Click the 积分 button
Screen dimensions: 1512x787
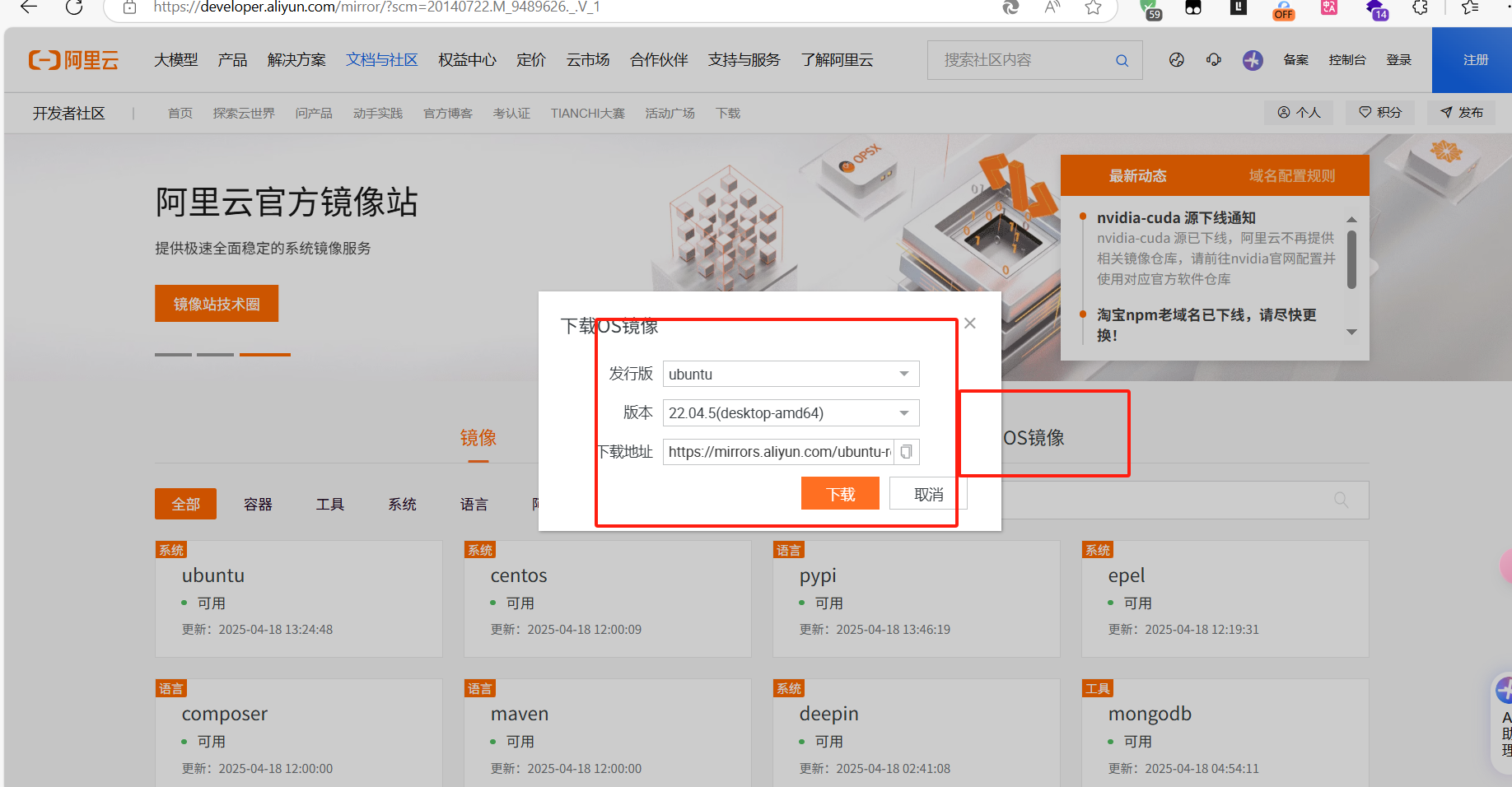point(1379,113)
